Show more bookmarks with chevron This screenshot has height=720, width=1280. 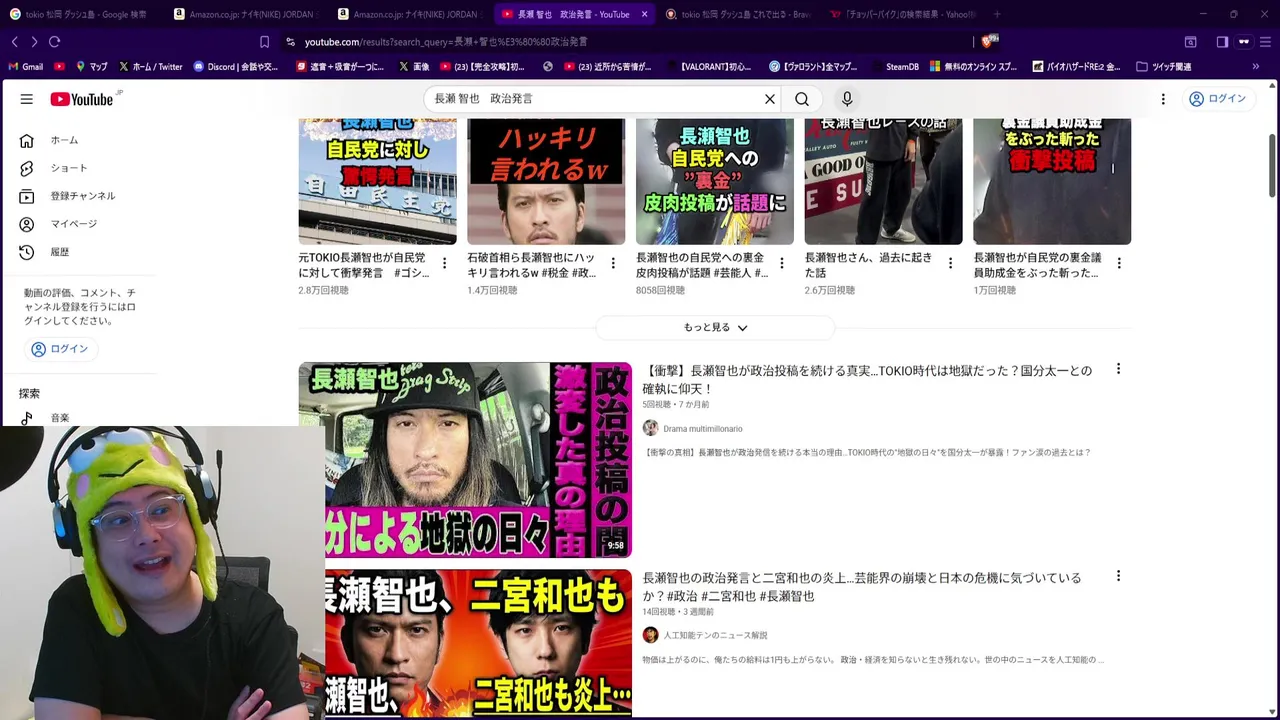(x=1256, y=67)
